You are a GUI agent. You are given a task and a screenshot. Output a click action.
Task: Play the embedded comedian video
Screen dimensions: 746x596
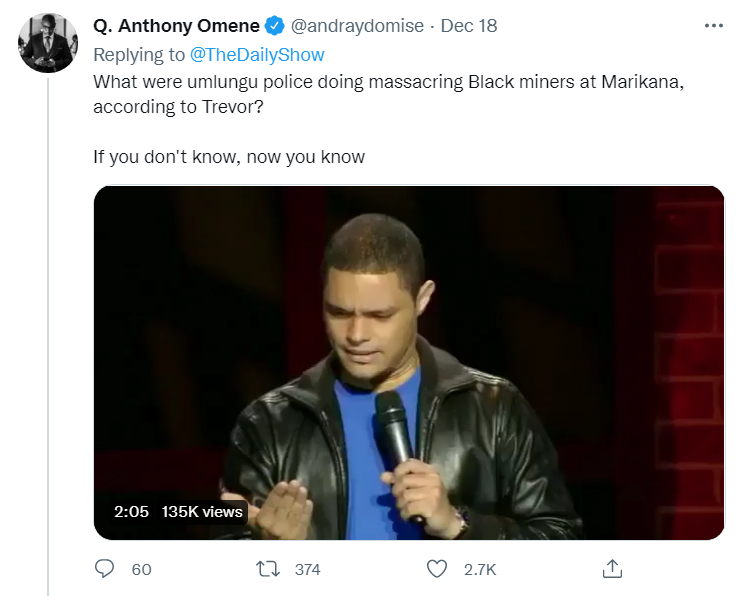click(408, 362)
